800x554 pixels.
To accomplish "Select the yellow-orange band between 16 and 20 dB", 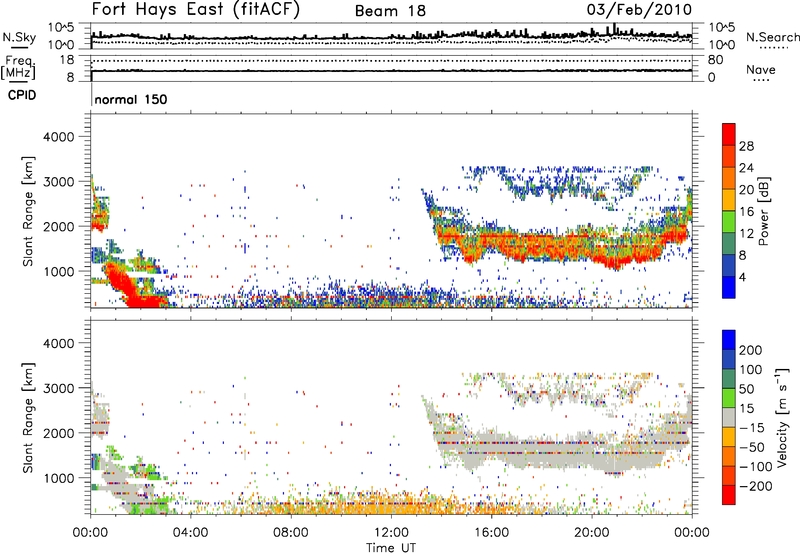I will coord(729,200).
